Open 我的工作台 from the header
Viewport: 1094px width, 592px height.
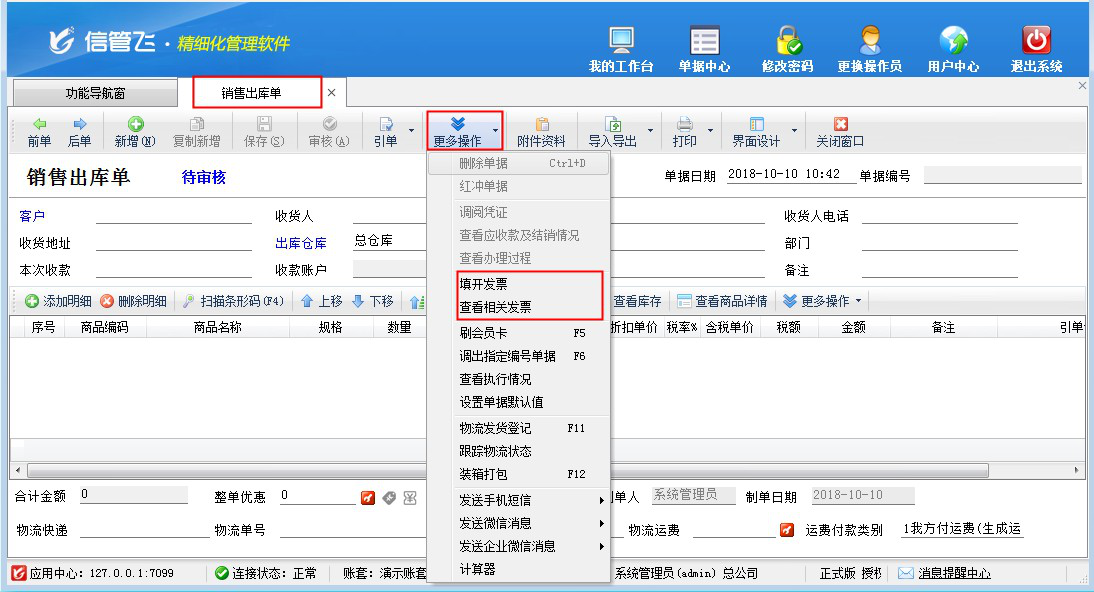(x=621, y=41)
